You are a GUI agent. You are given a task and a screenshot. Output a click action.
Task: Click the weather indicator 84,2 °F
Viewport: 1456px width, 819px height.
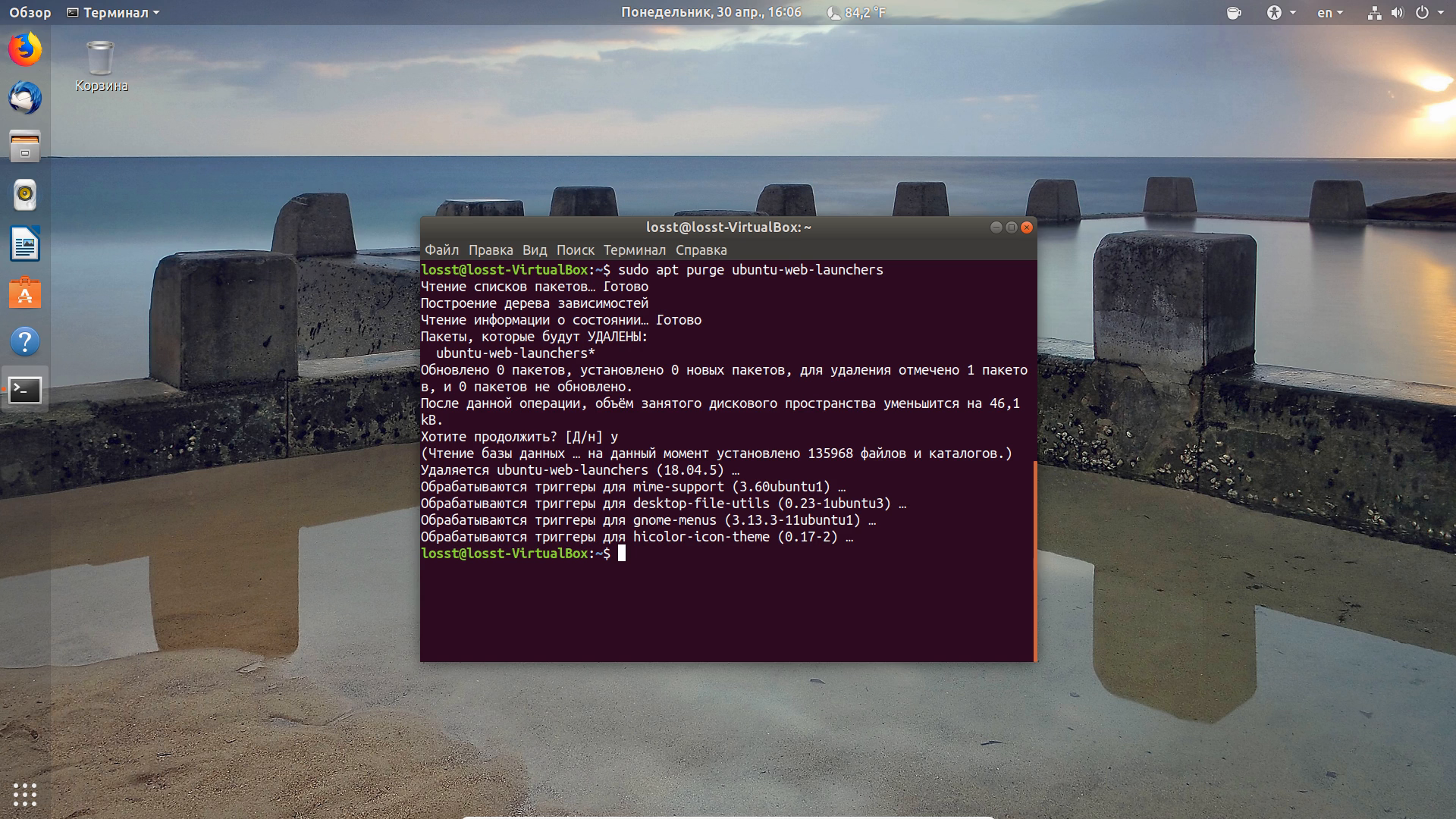pyautogui.click(x=856, y=12)
